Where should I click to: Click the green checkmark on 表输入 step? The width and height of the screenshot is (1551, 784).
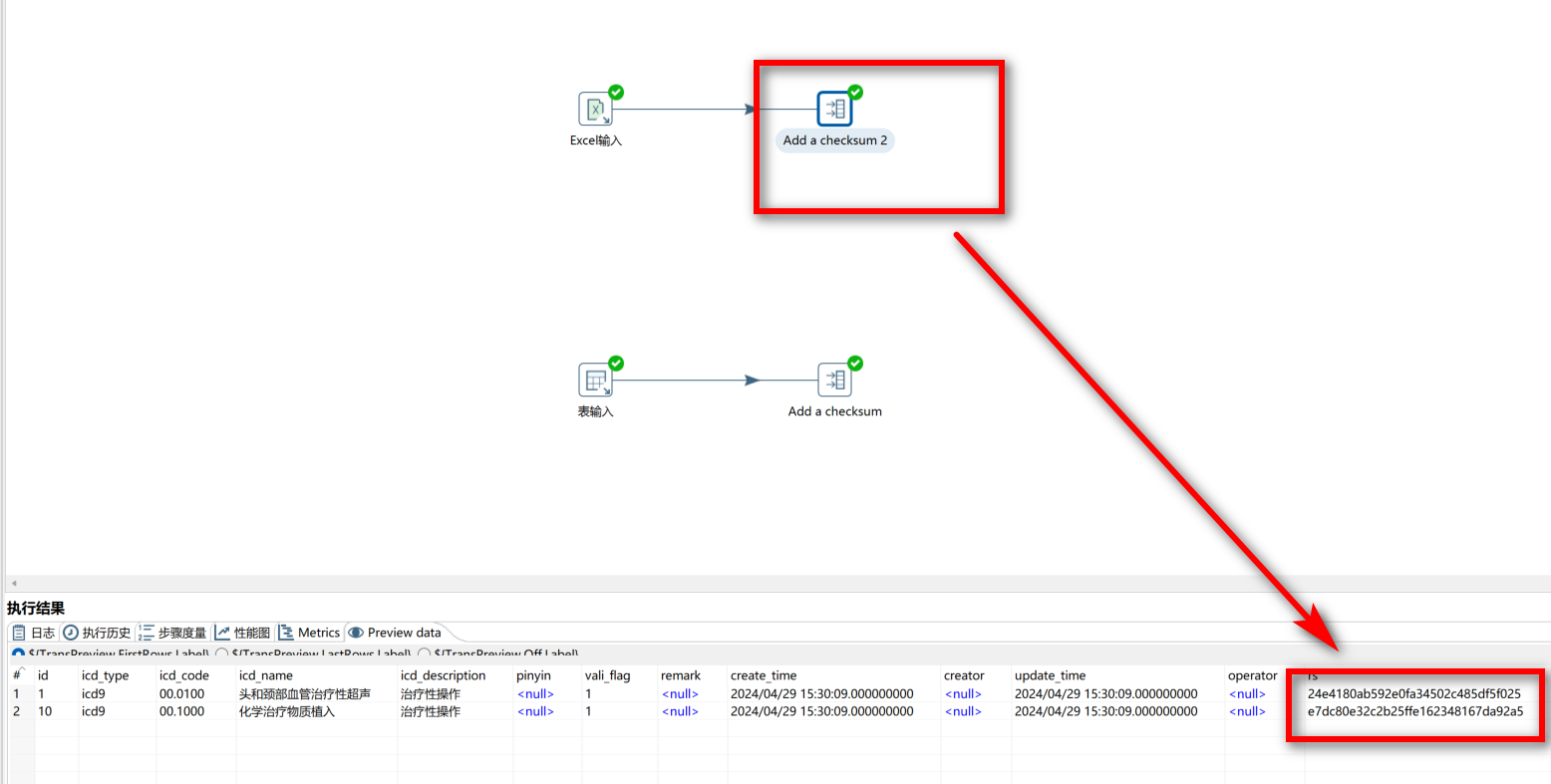(615, 362)
